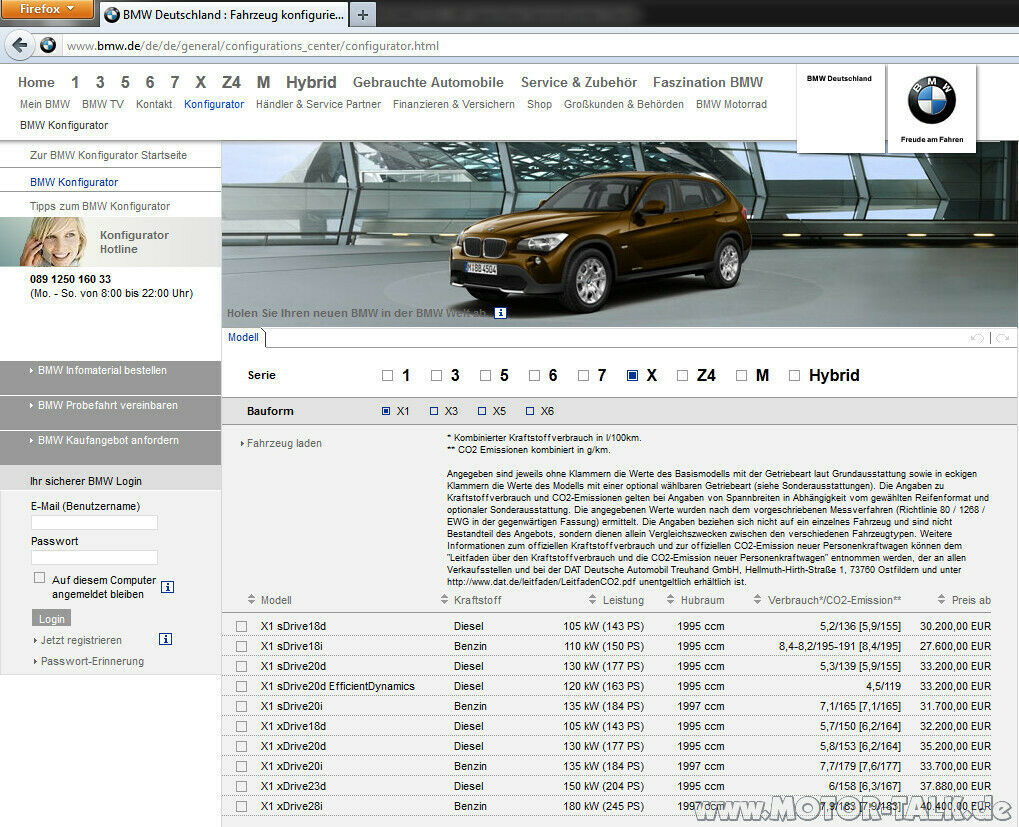Click the browser back arrow

[20, 45]
